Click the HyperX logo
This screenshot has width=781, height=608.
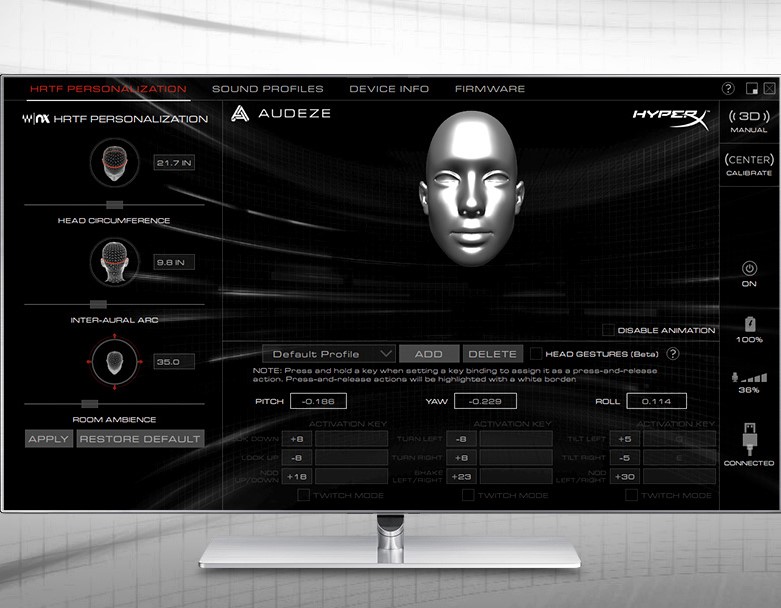[x=670, y=119]
